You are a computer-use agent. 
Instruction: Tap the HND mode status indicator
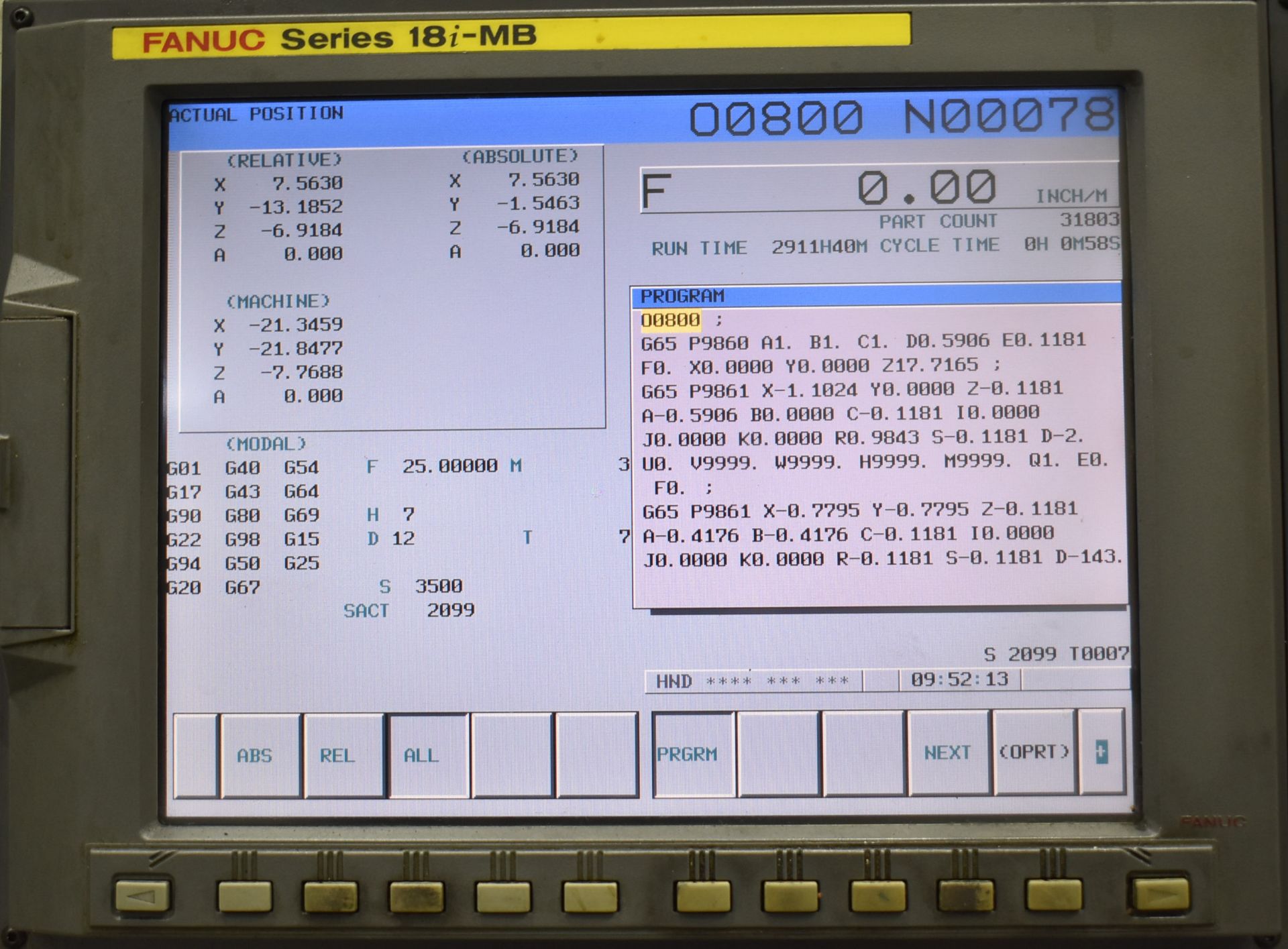[674, 682]
